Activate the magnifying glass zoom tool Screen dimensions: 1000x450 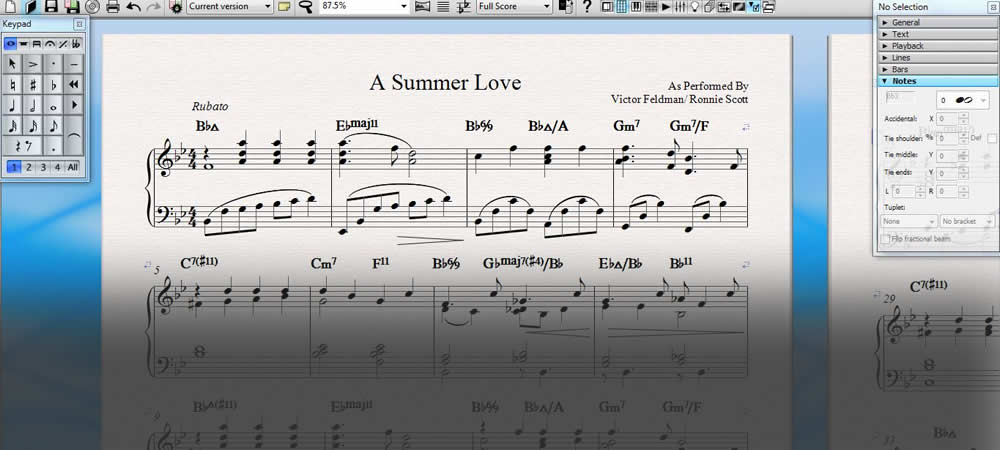click(307, 6)
